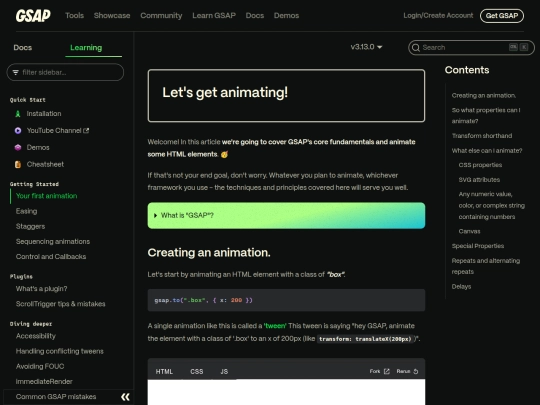
Task: Jump to SVG attributes contents link
Action: pyautogui.click(x=479, y=180)
